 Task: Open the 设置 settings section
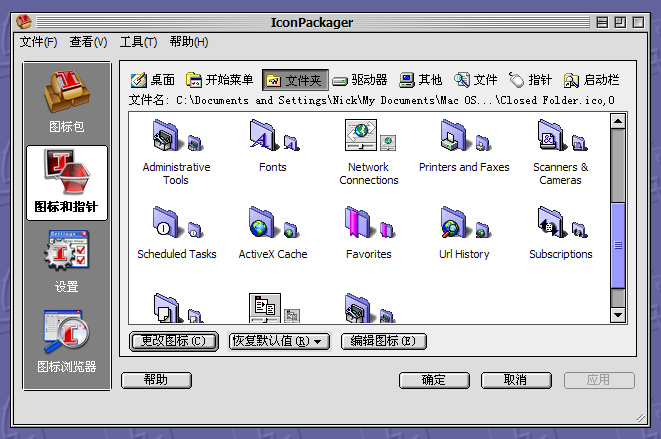click(x=67, y=261)
